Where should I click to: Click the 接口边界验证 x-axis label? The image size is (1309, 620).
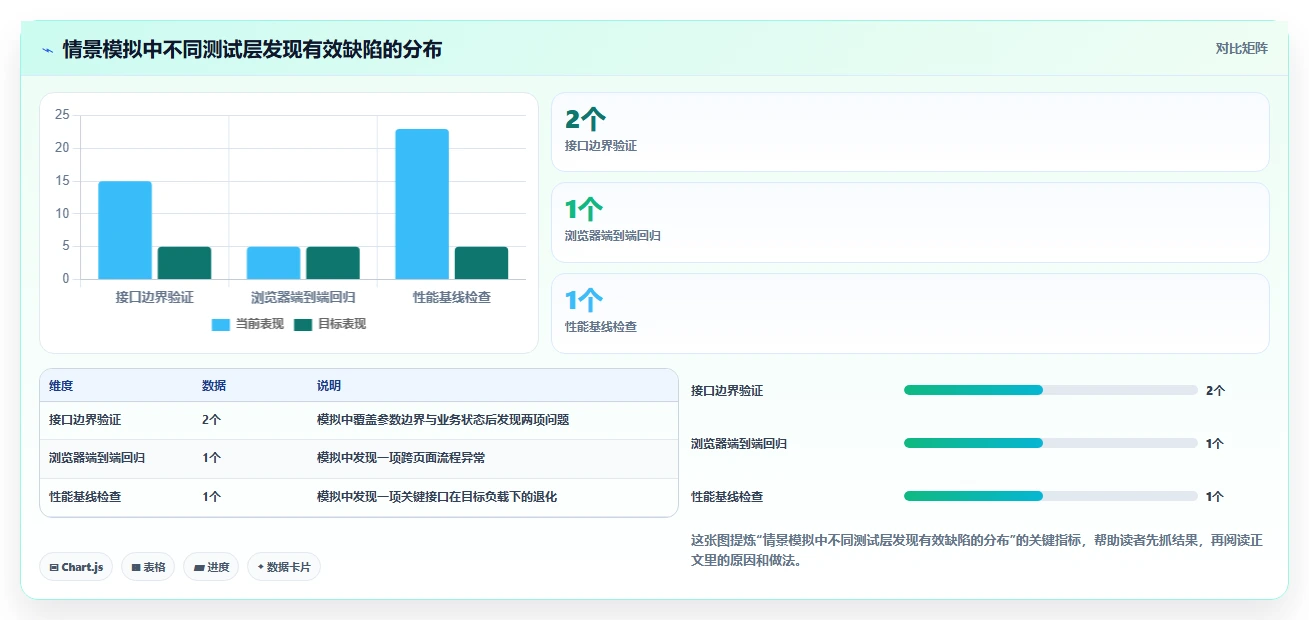click(x=154, y=298)
